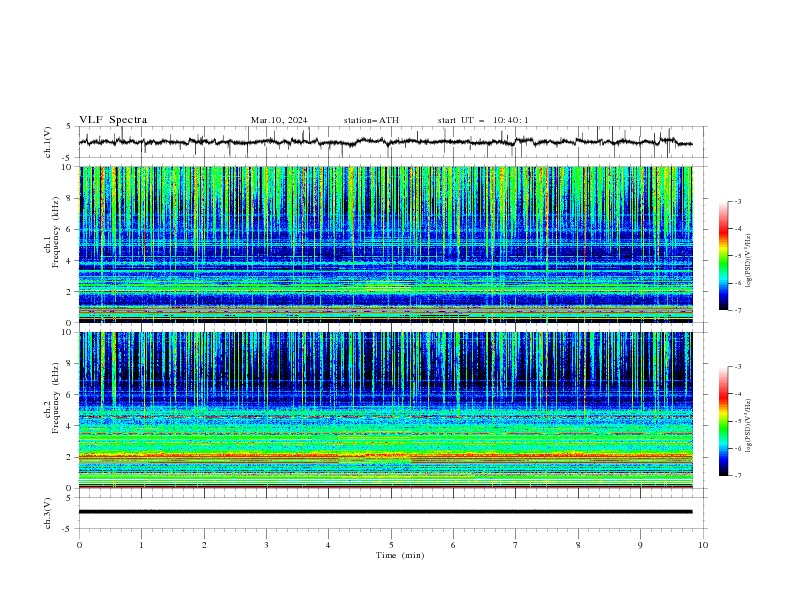Click the "1" tick on the time axis
Screen dimensions: 792x612
coord(142,545)
